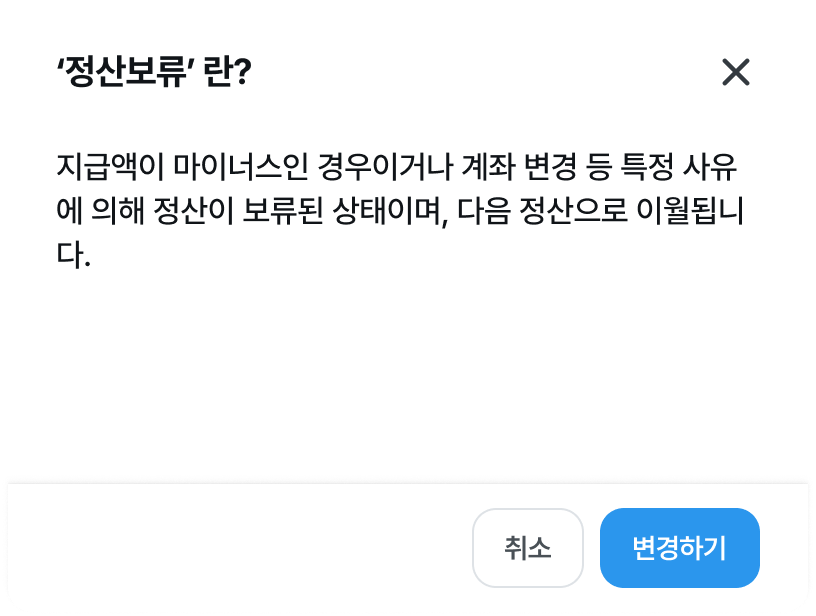The height and width of the screenshot is (616, 816).
Task: Dismiss the popup using the X icon
Action: click(x=735, y=72)
